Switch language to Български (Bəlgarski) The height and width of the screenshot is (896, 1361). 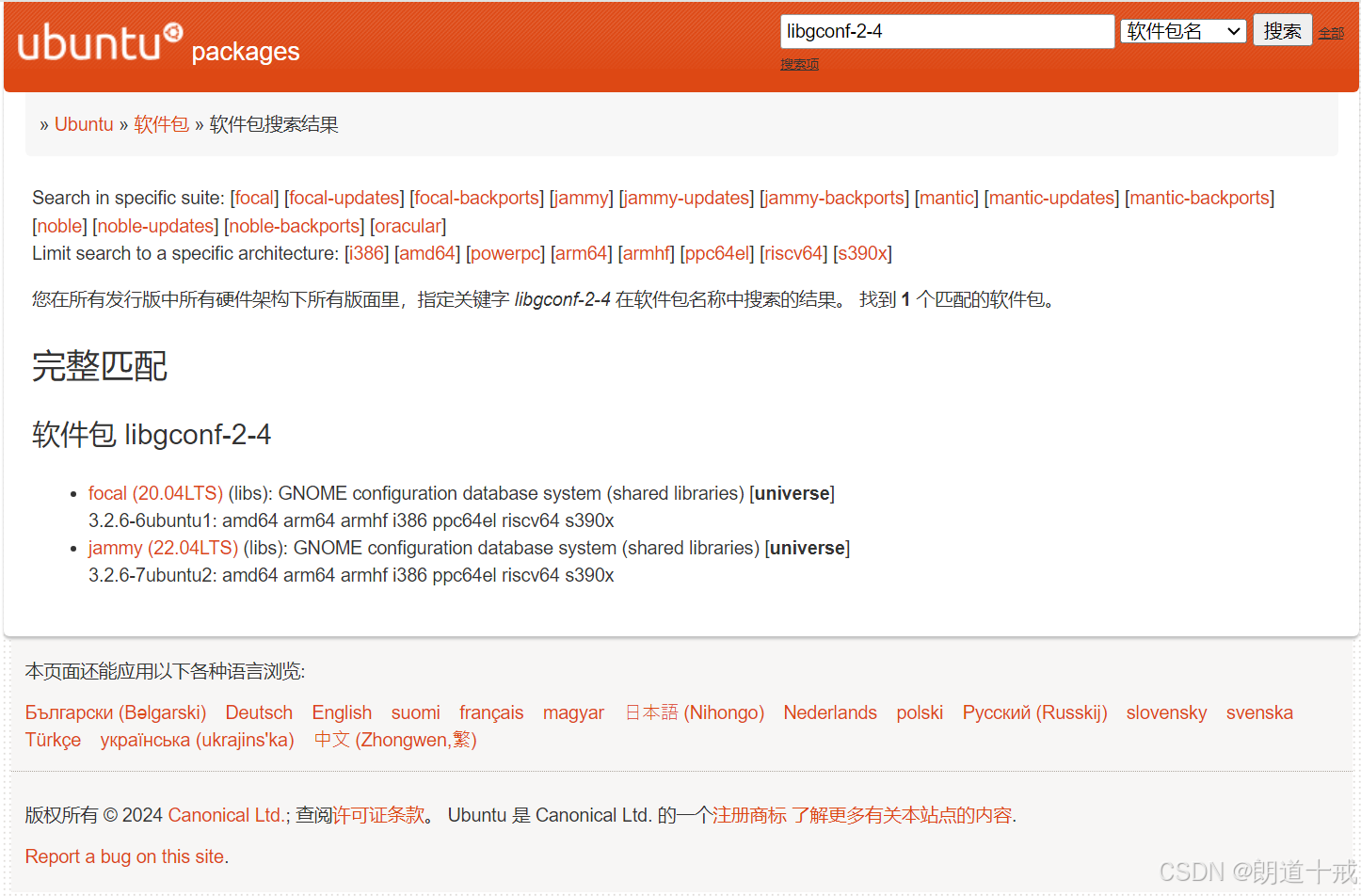tap(116, 712)
